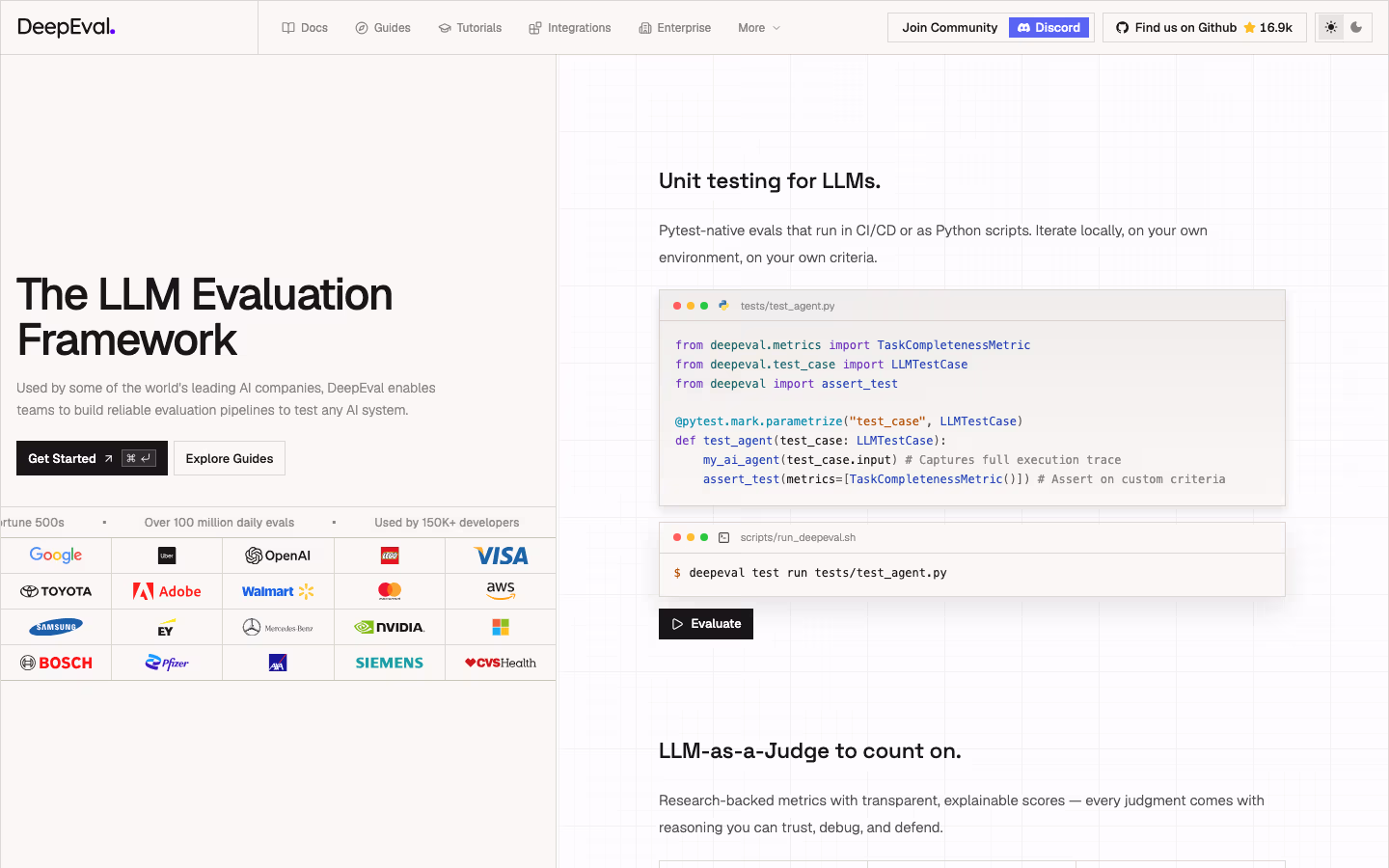Click the Adobe logo tile
Screen dimensions: 1389x868
pos(167,591)
